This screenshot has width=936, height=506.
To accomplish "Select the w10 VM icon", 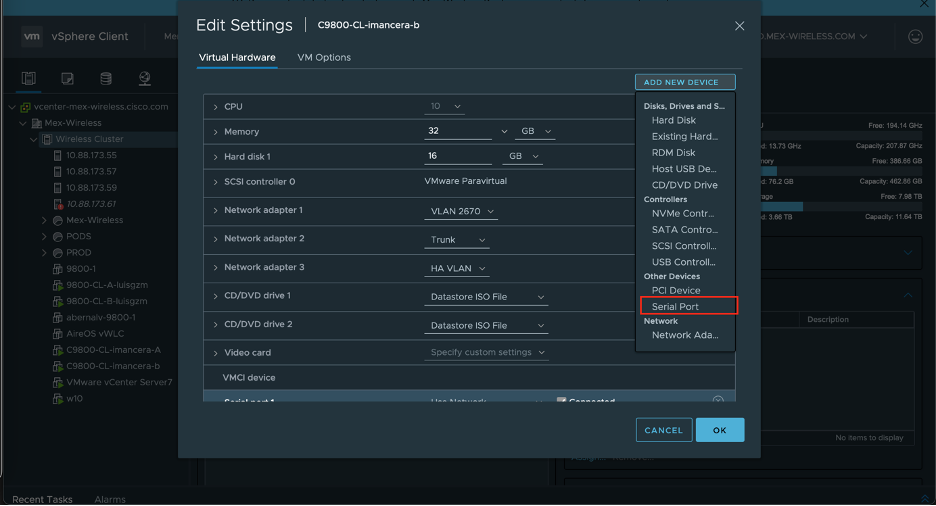I will [58, 399].
